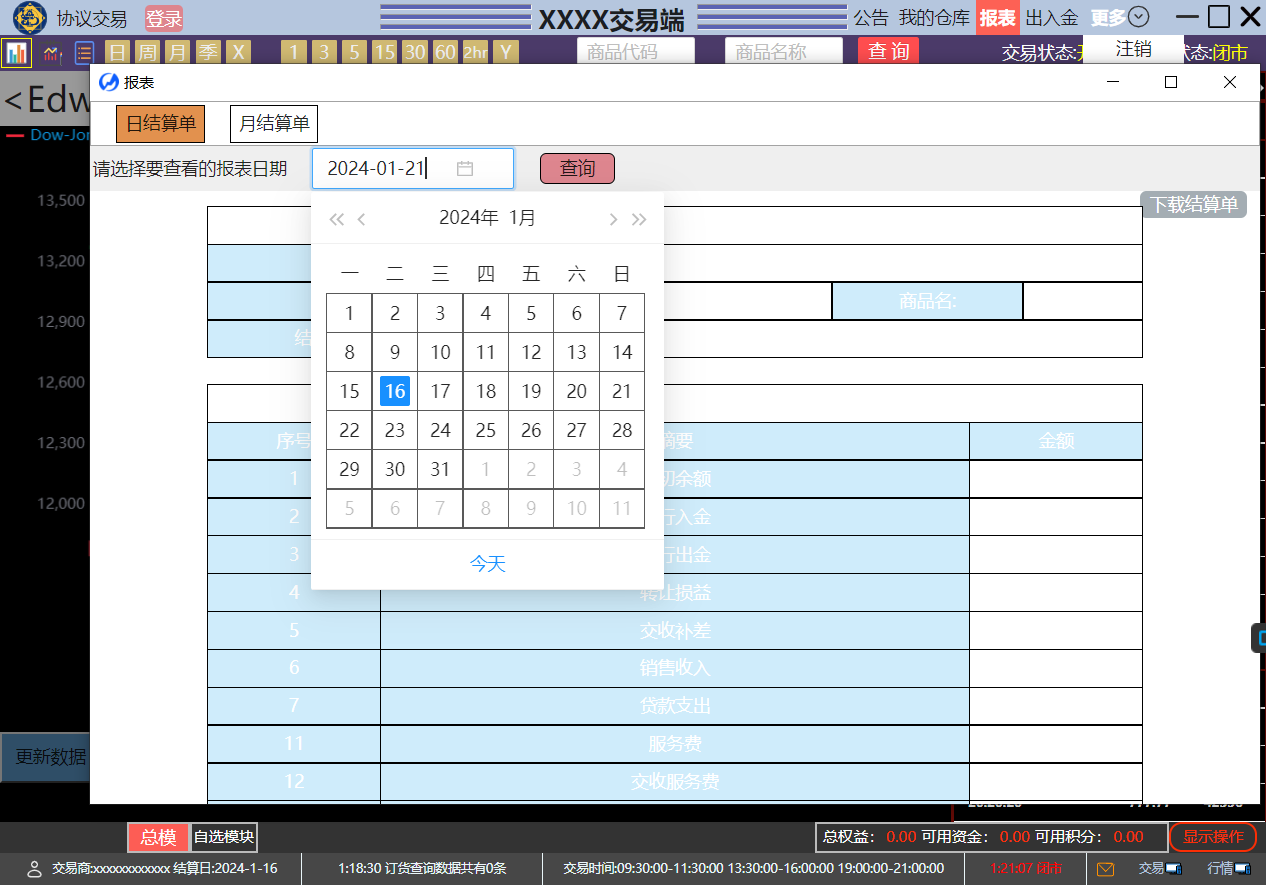Select the 周 weekly period button
Image resolution: width=1266 pixels, height=885 pixels.
click(x=147, y=52)
